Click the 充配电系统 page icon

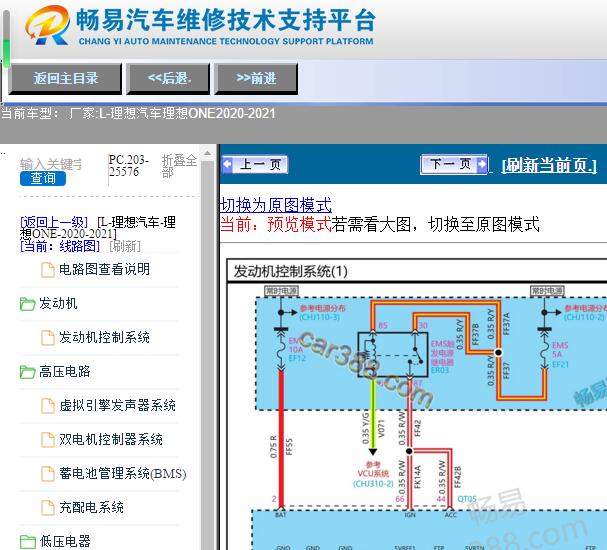[x=48, y=508]
